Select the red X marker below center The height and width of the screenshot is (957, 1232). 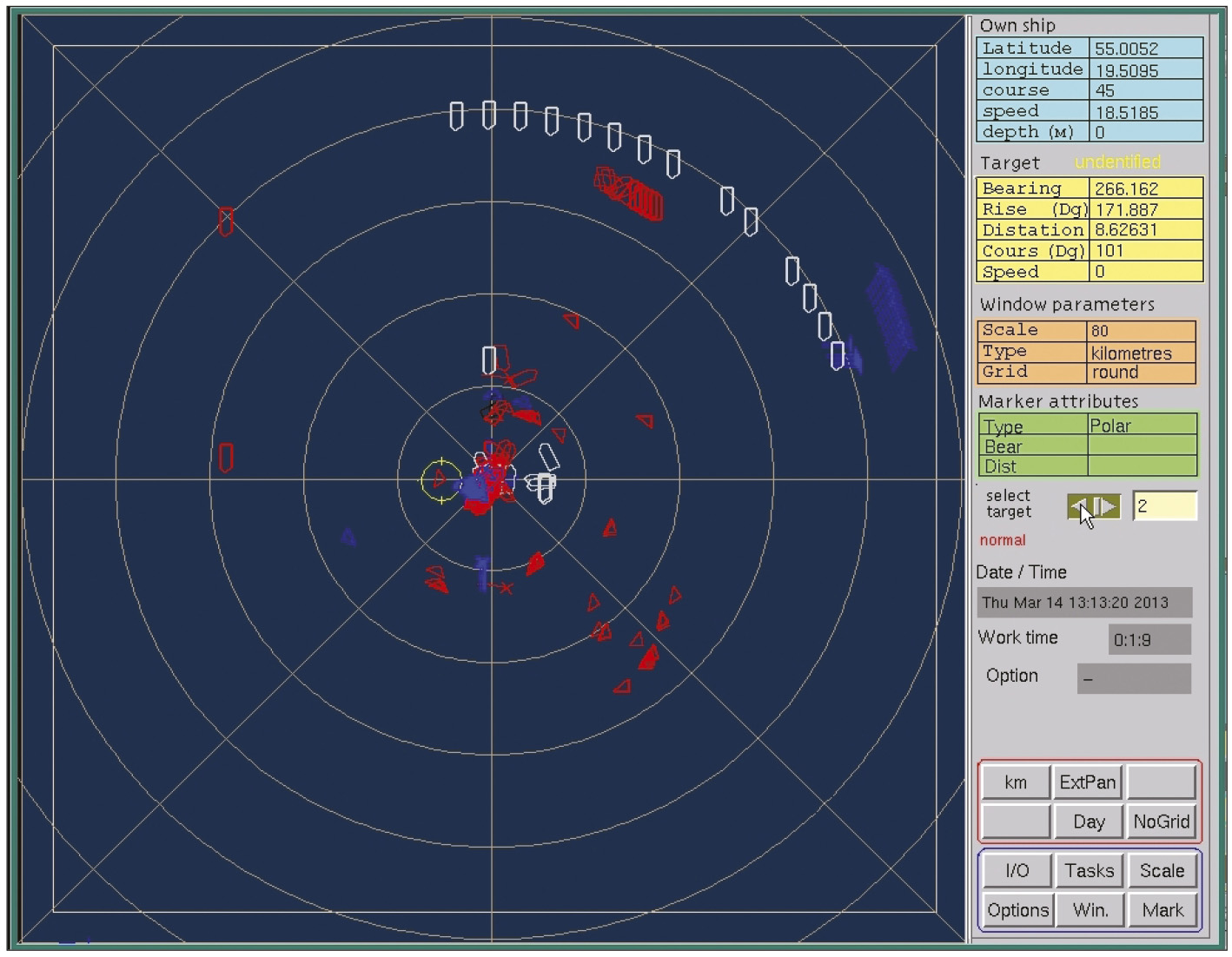[x=506, y=589]
